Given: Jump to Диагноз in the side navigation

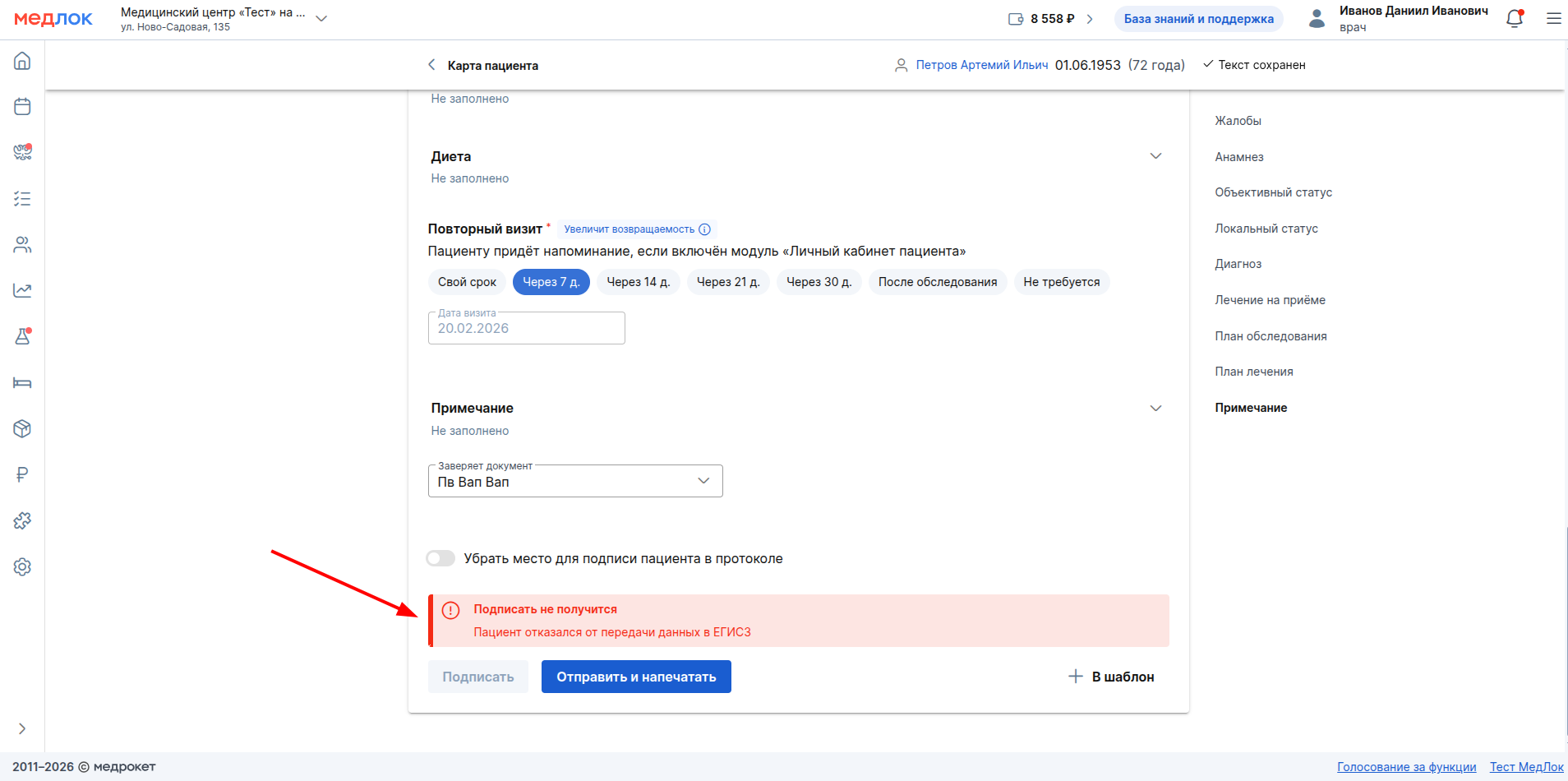Looking at the screenshot, I should [1238, 264].
